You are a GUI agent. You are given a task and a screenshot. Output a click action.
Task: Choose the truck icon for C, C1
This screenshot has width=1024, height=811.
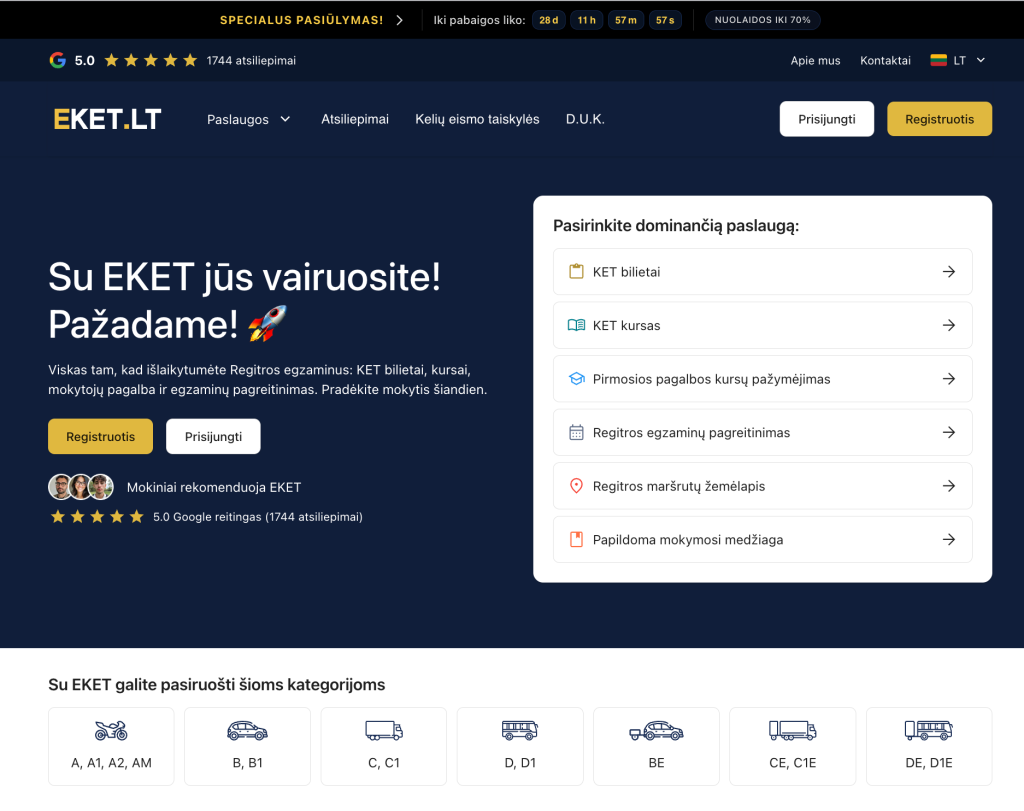pyautogui.click(x=383, y=731)
